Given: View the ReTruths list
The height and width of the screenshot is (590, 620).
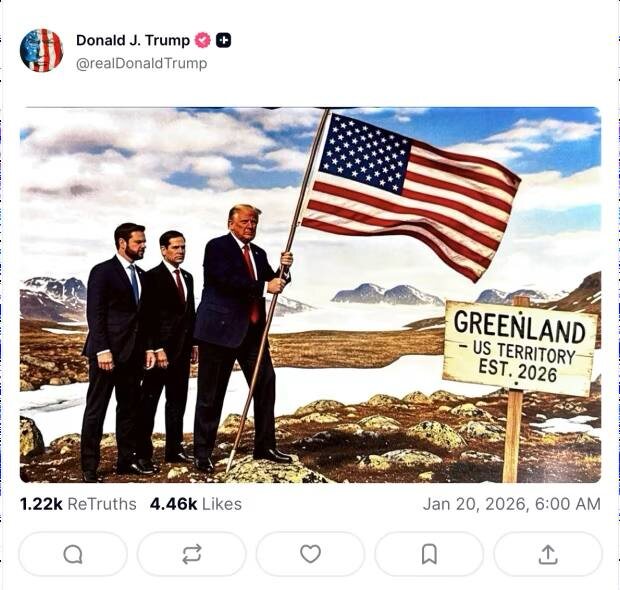Looking at the screenshot, I should coord(102,504).
